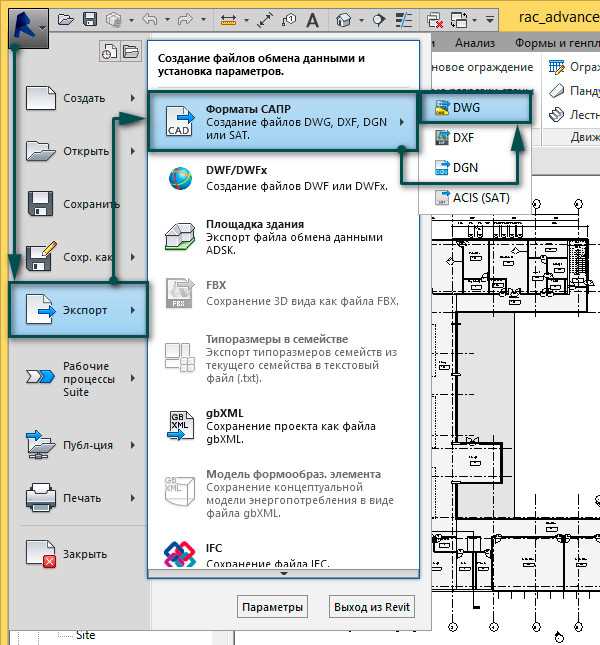Select the Site item in project browser

(x=86, y=635)
